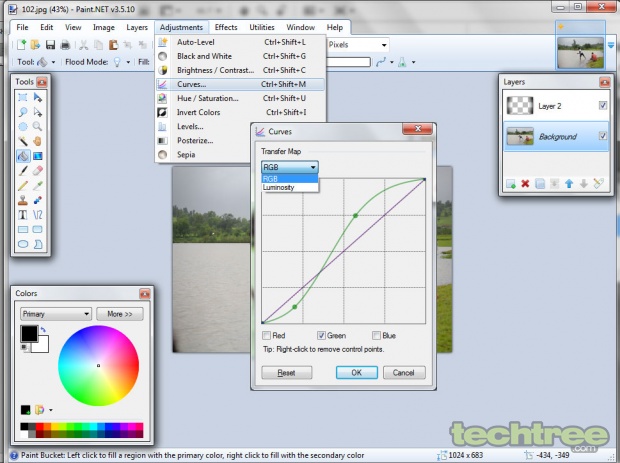620x463 pixels.
Task: Select the Lasso Select tool
Action: click(23, 112)
